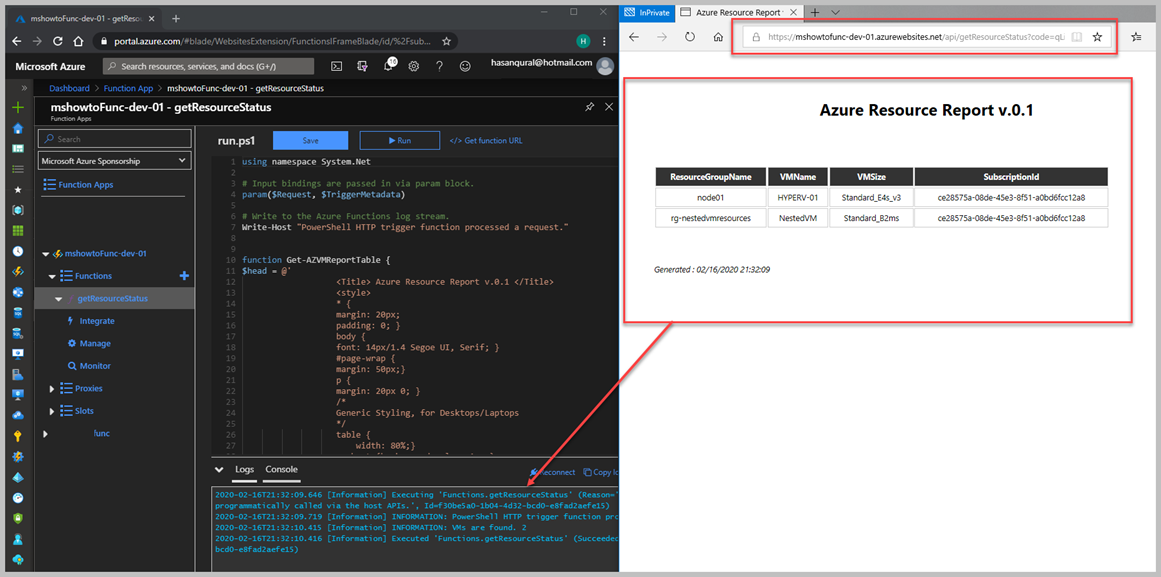Toggle Edge reading view icon
The height and width of the screenshot is (577, 1161).
(x=1077, y=36)
